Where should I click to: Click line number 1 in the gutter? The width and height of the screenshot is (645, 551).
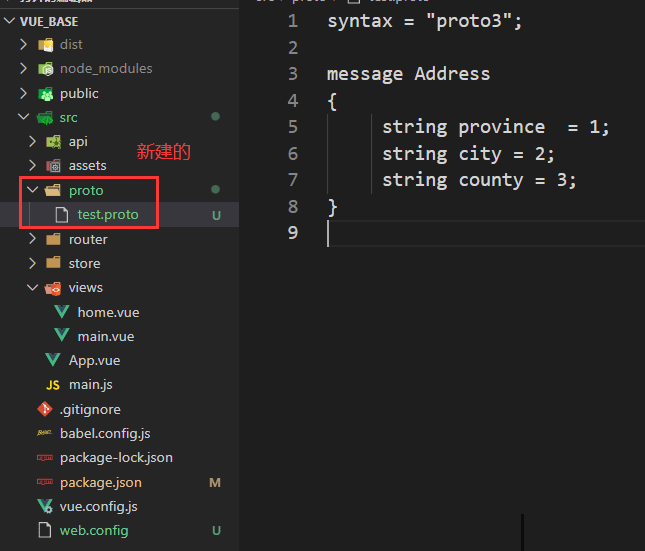point(292,21)
